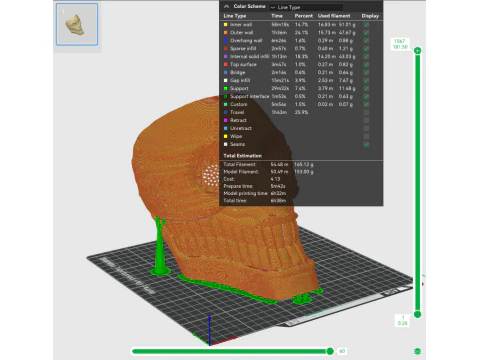Toggle the Seams display checkbox
The width and height of the screenshot is (480, 360).
(x=366, y=144)
